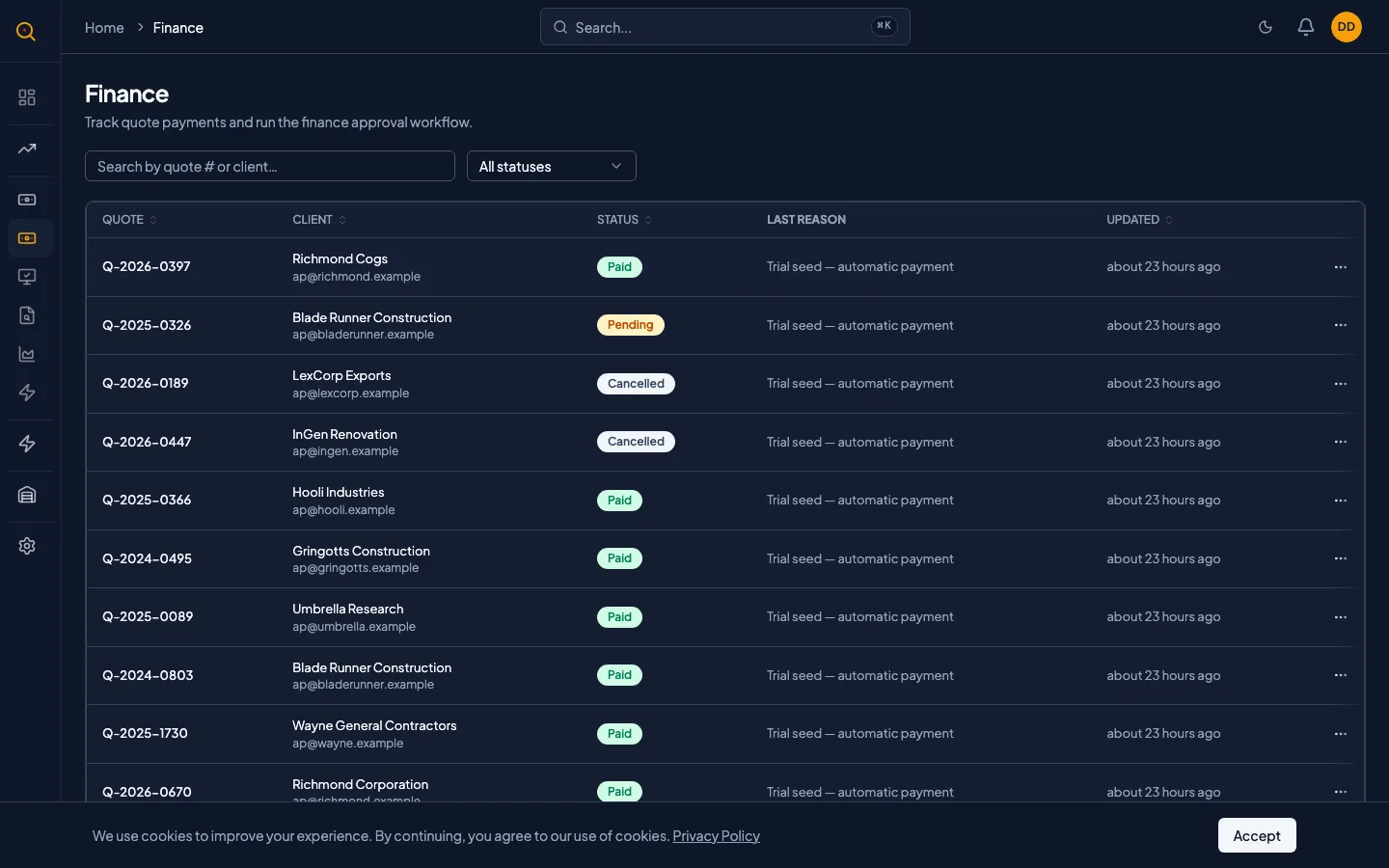Click the Pending status badge

point(631,325)
